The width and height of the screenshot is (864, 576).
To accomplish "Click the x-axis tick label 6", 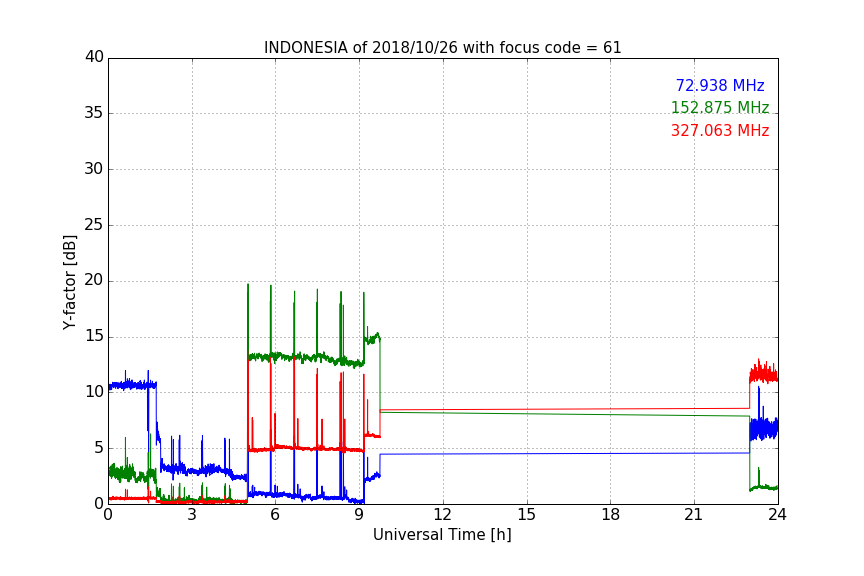I will point(275,515).
